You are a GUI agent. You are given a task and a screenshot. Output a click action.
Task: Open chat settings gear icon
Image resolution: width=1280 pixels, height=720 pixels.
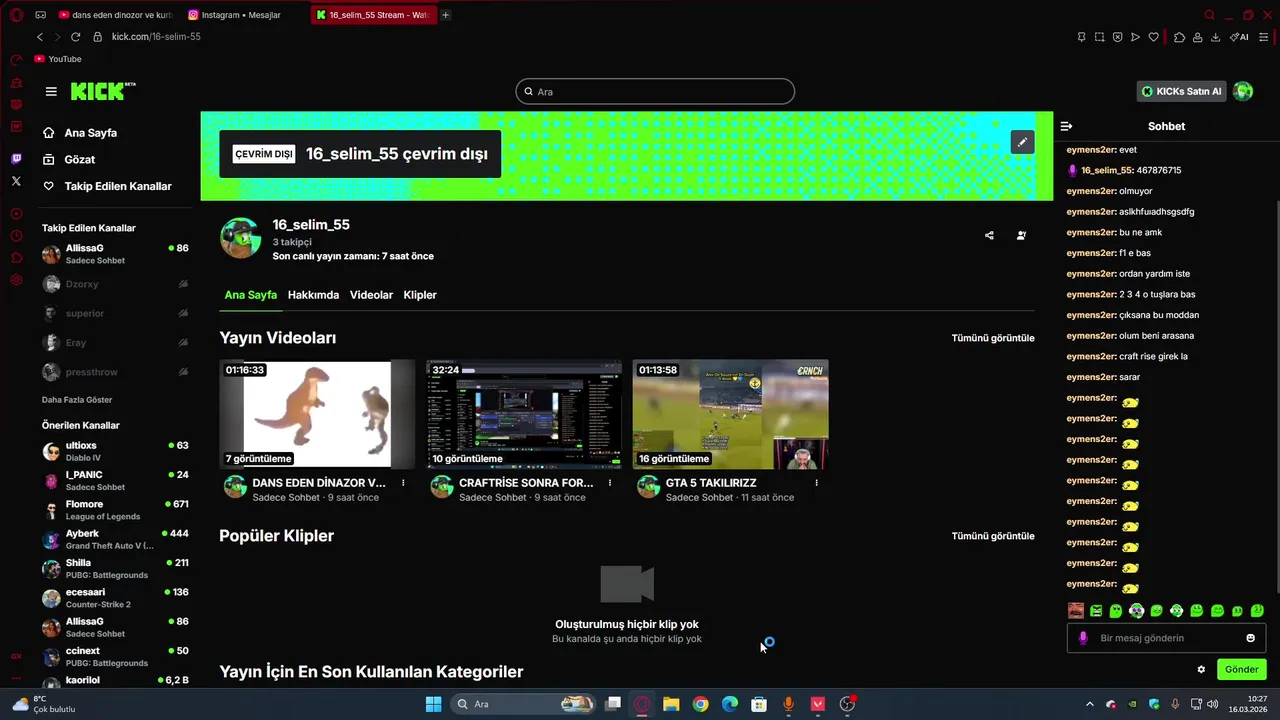pos(1201,669)
